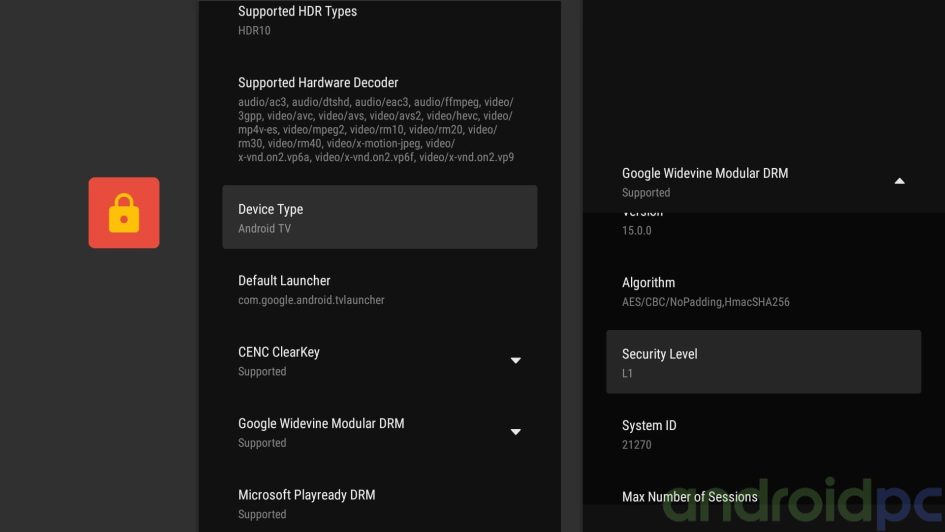
Task: Click com.google.android.tvlauncher package name
Action: pyautogui.click(x=311, y=300)
